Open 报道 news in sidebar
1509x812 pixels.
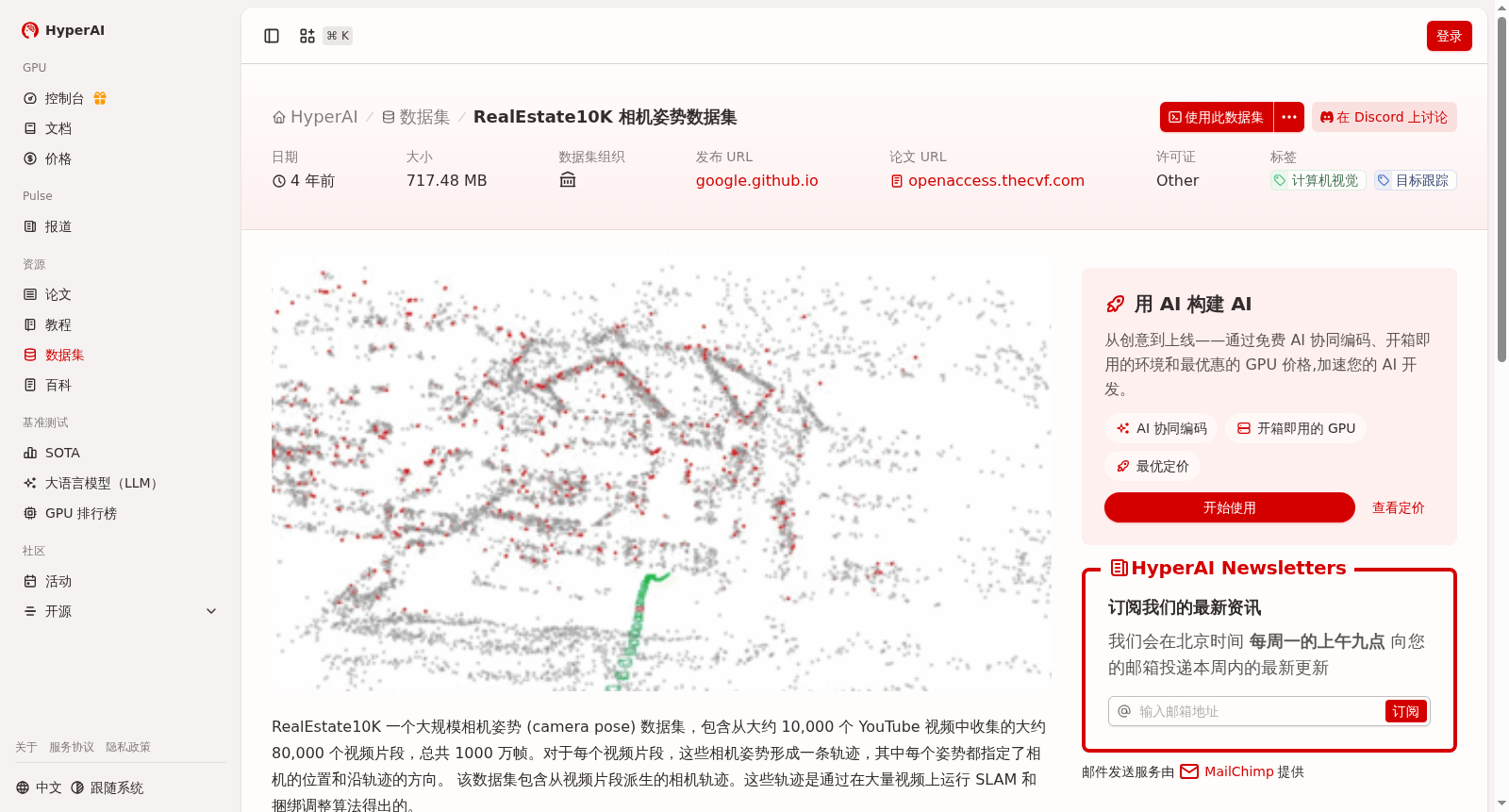[121, 226]
